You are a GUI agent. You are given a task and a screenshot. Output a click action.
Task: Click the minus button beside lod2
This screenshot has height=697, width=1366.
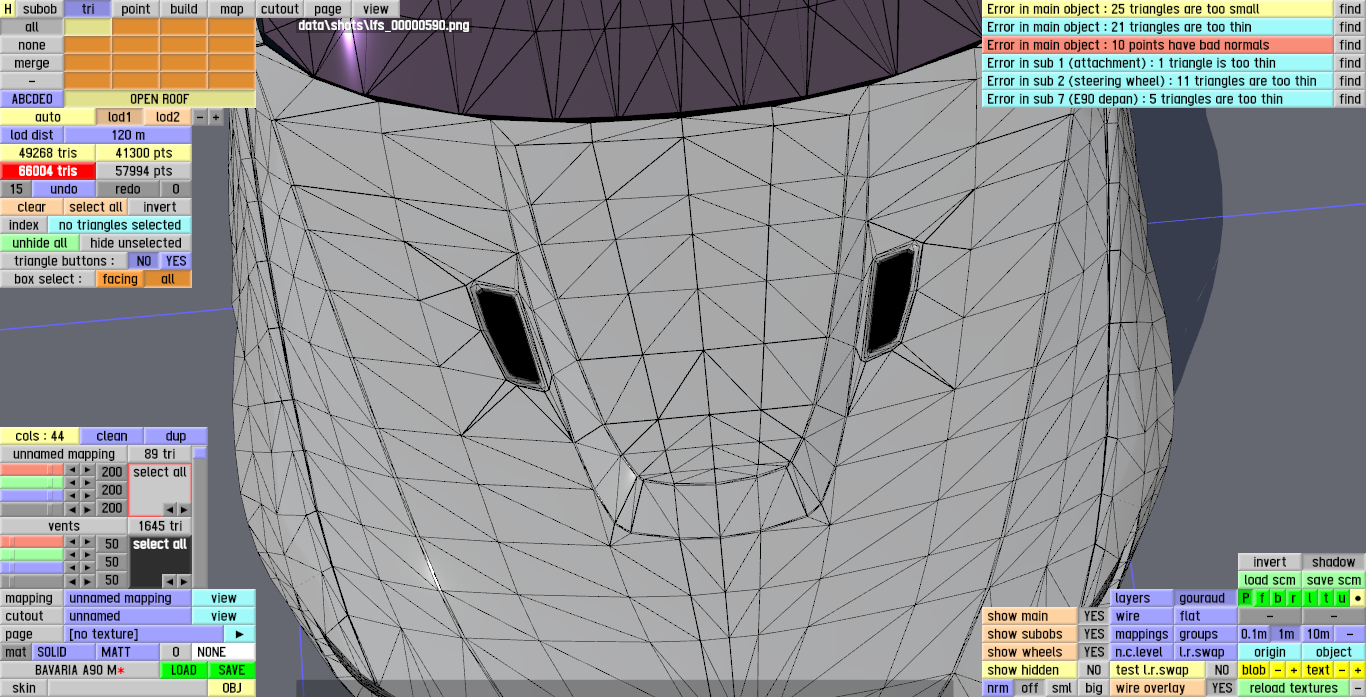[x=199, y=117]
